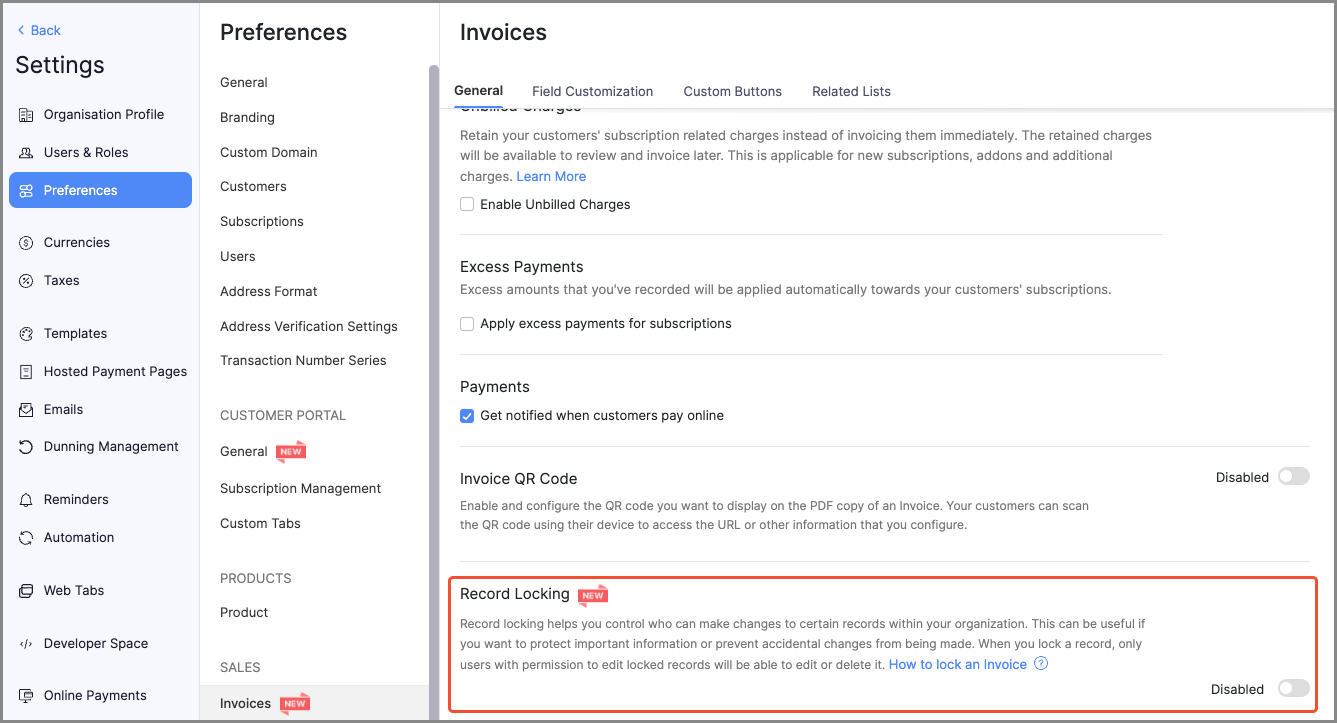Image resolution: width=1337 pixels, height=723 pixels.
Task: Switch to the Field Customization tab
Action: (x=592, y=91)
